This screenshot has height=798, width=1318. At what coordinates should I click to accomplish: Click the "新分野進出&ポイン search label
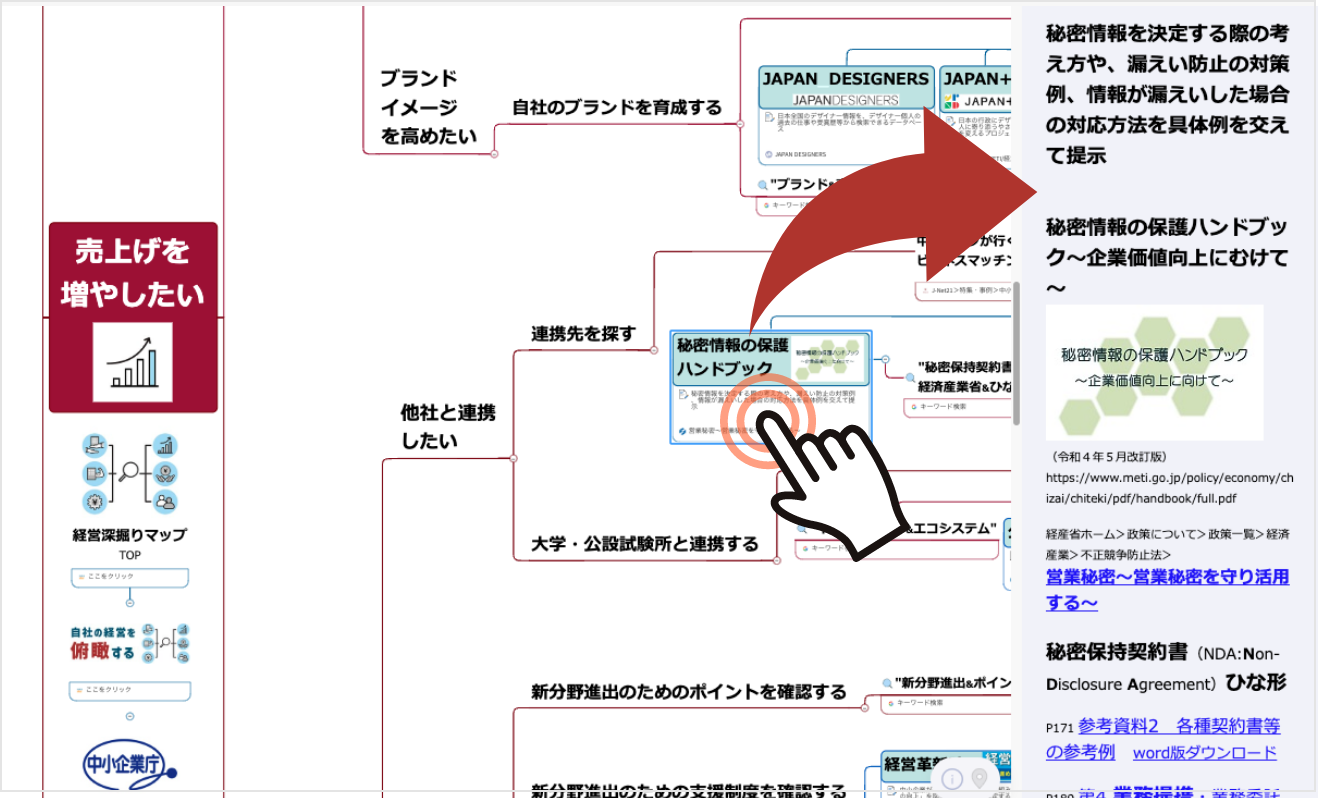[x=953, y=683]
